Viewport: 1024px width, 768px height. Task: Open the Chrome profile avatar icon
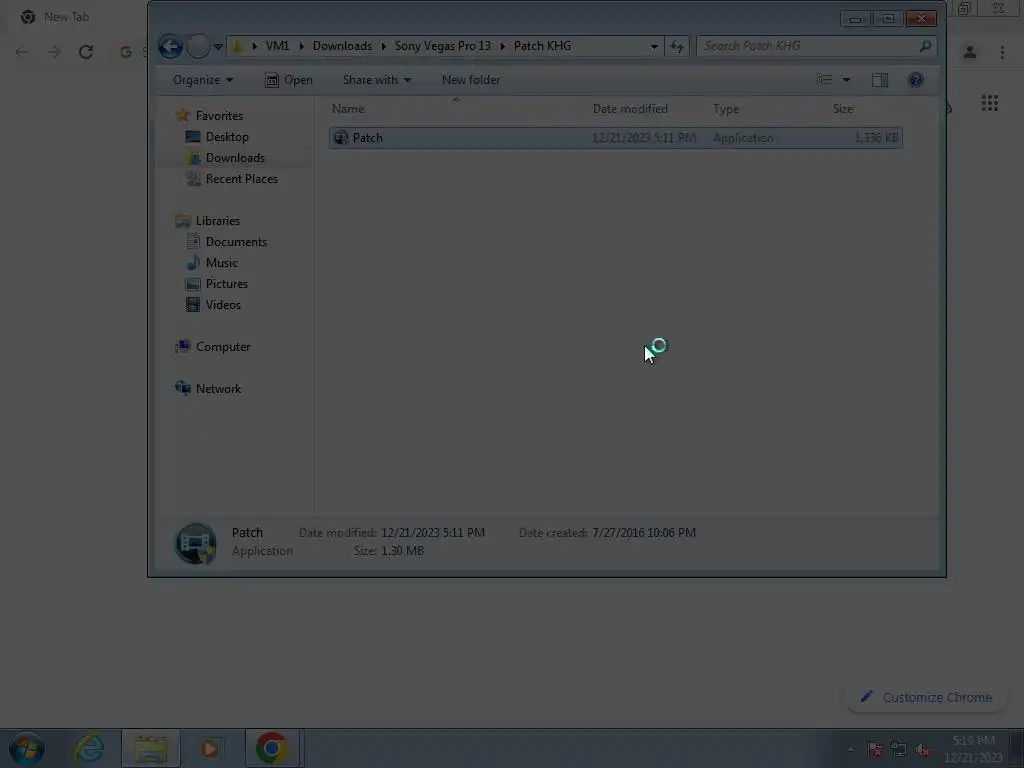click(970, 52)
